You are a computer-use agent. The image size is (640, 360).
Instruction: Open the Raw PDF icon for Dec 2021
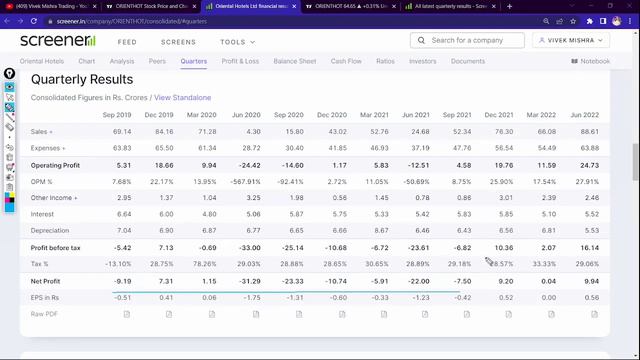509,314
